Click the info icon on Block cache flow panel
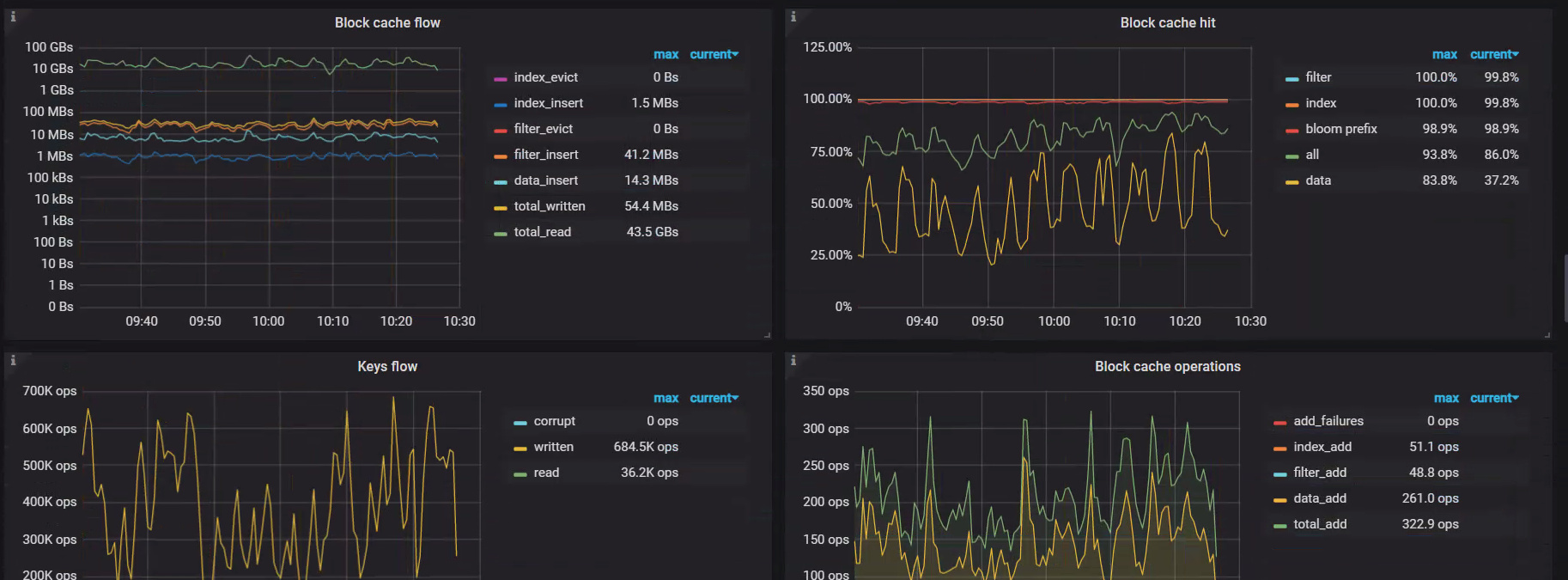The image size is (1568, 580). [x=13, y=16]
